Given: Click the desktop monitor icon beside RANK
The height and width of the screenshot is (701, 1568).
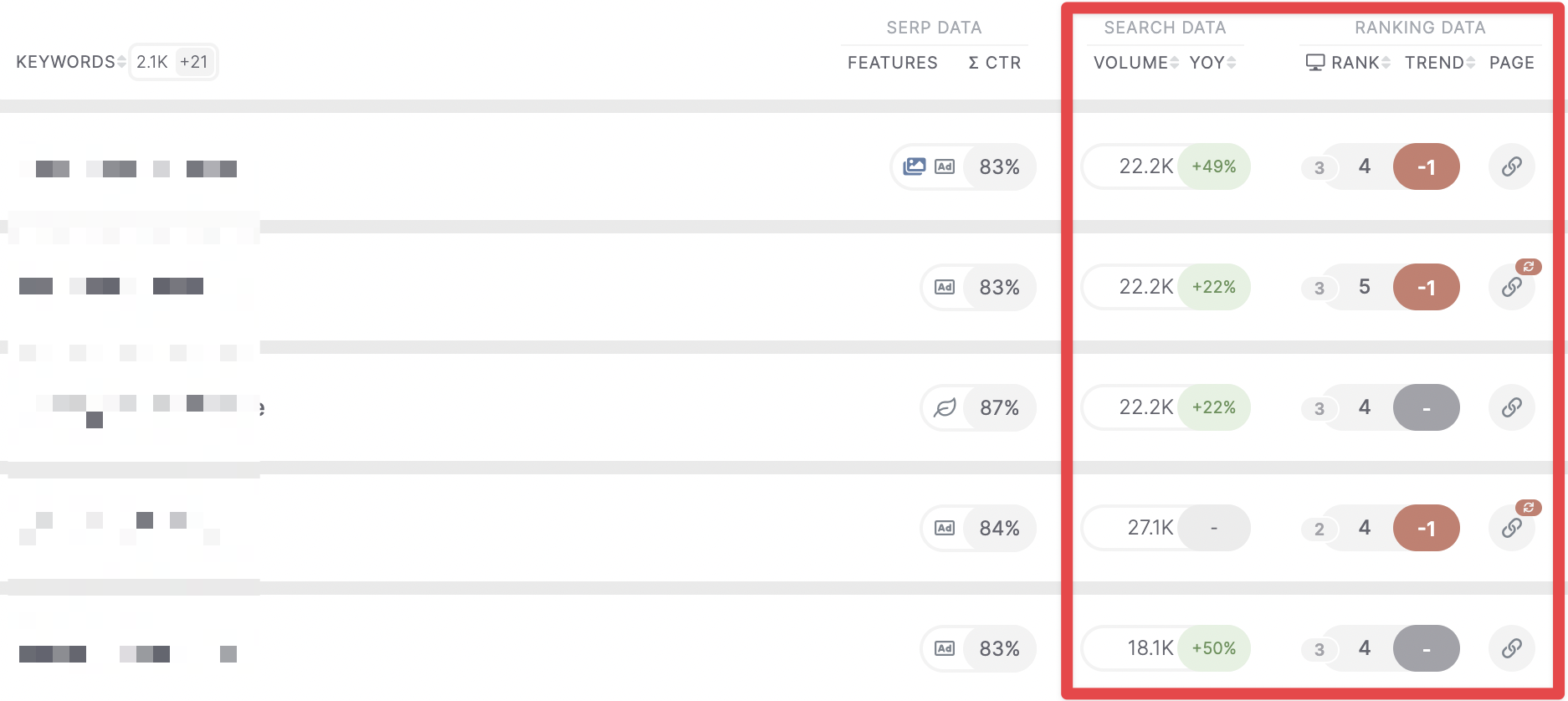Looking at the screenshot, I should click(1315, 63).
